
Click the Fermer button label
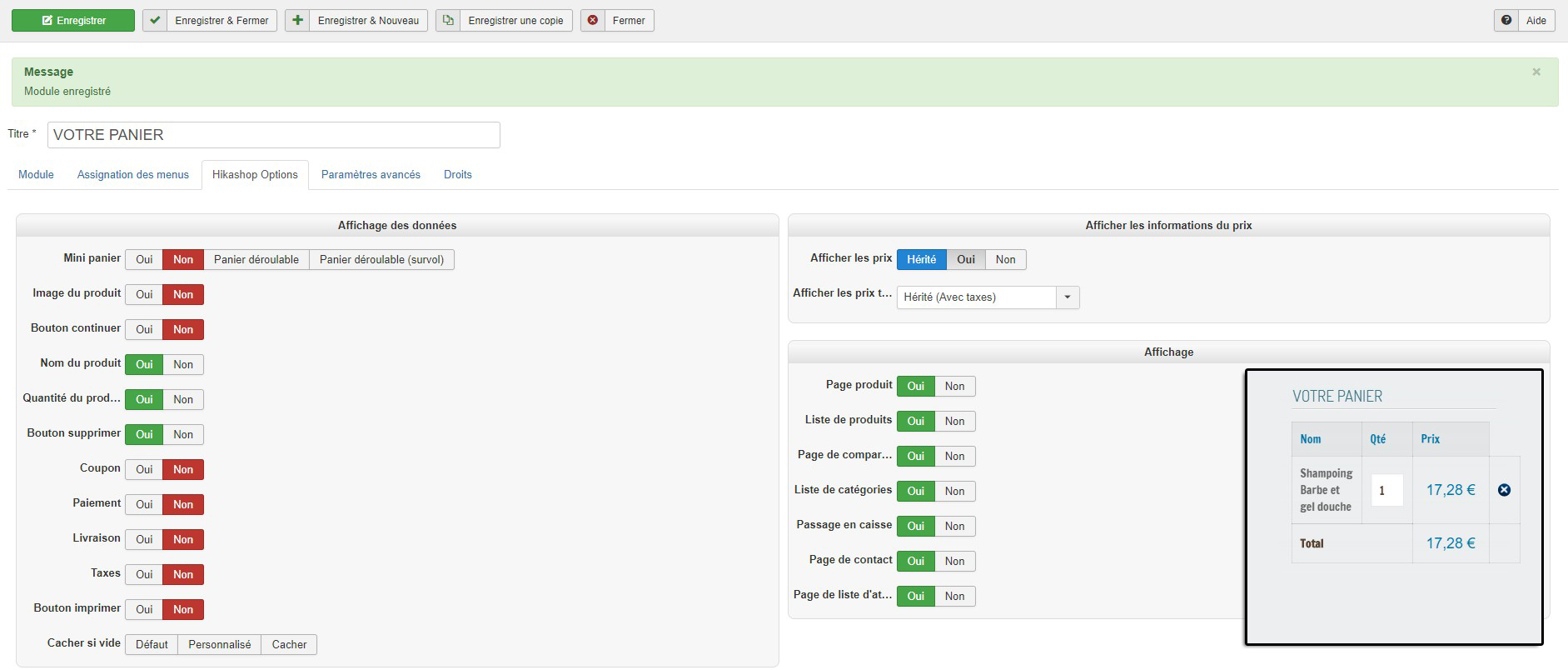(x=629, y=21)
